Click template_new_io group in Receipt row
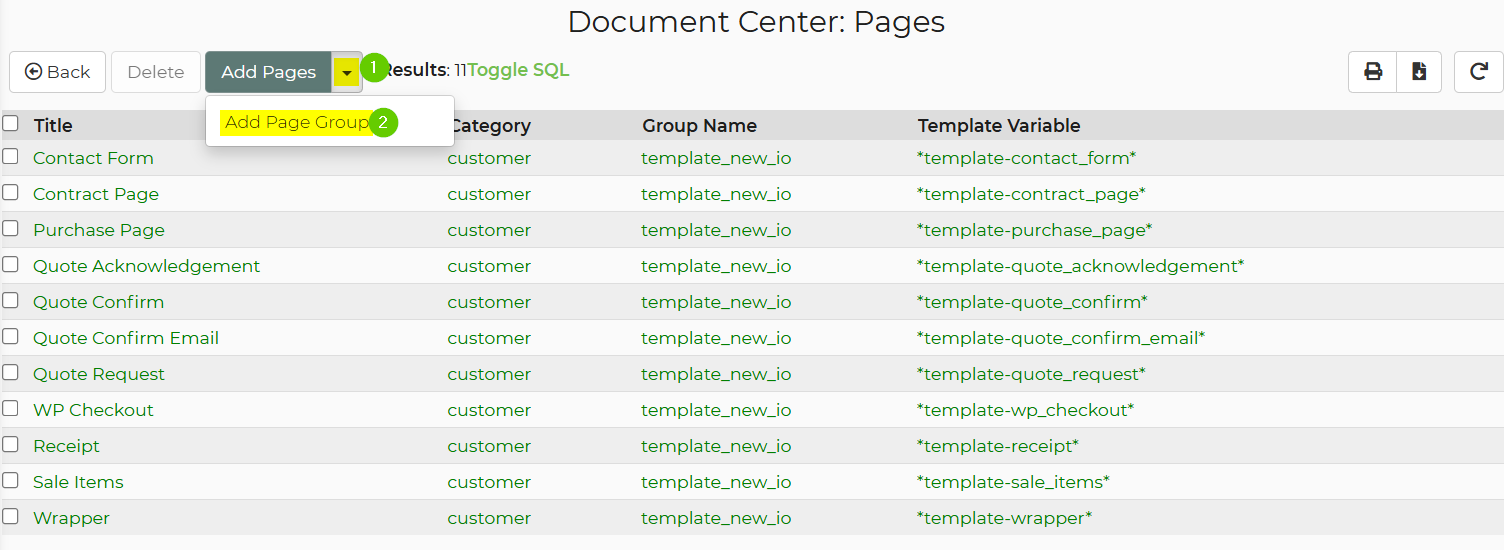Screen dimensions: 1504x550 [716, 446]
